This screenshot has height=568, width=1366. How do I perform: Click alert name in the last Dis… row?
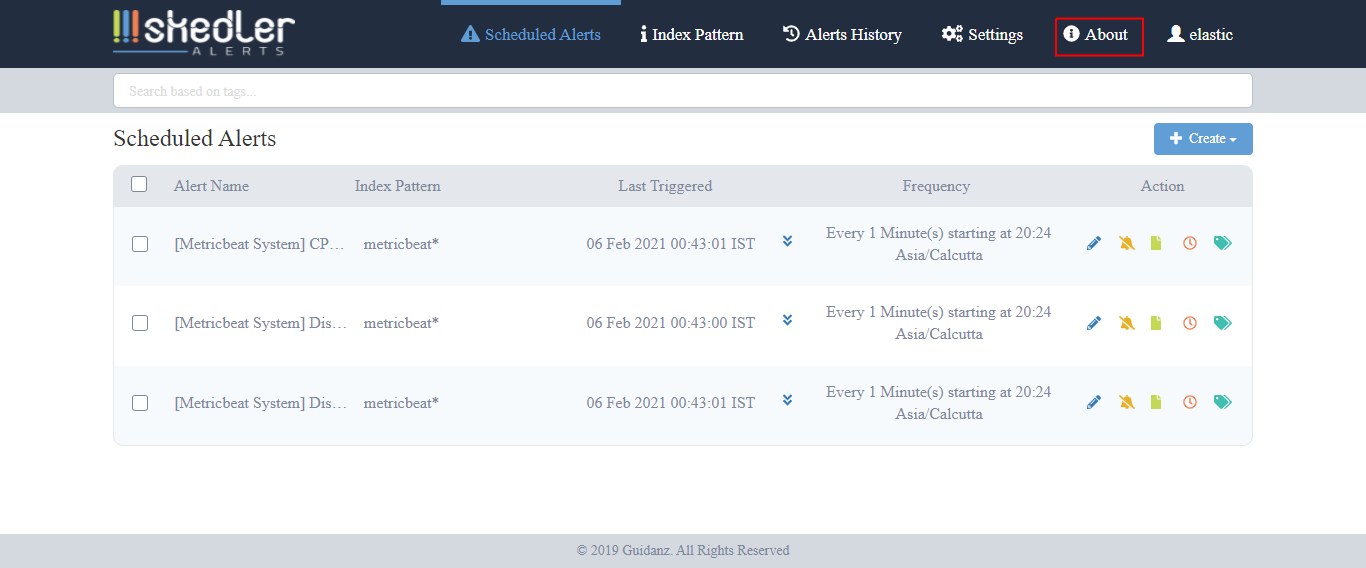pyautogui.click(x=260, y=403)
